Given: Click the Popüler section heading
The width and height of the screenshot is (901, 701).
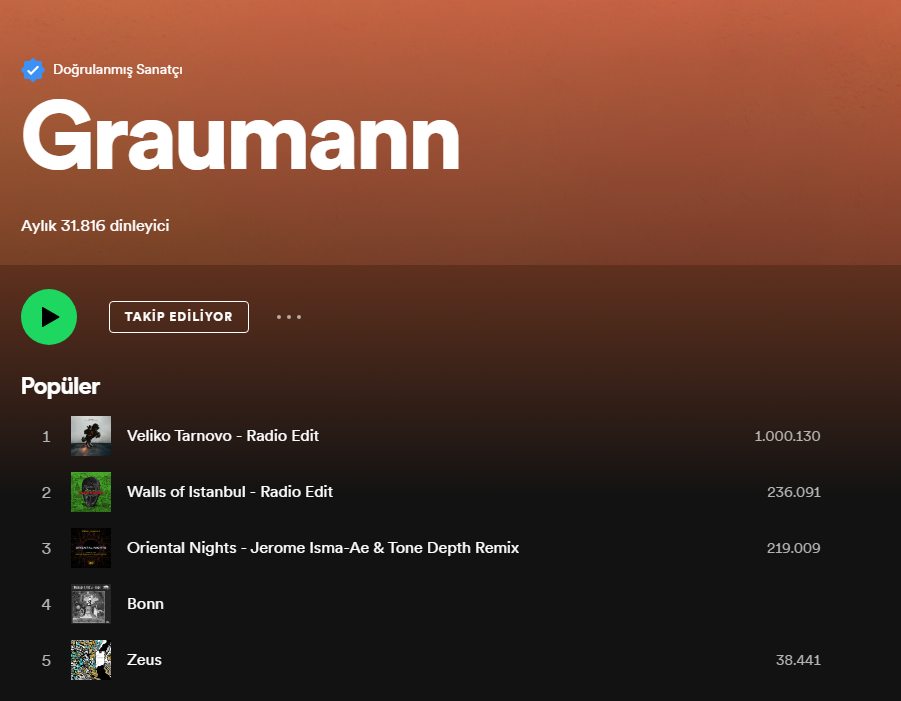Looking at the screenshot, I should [60, 386].
